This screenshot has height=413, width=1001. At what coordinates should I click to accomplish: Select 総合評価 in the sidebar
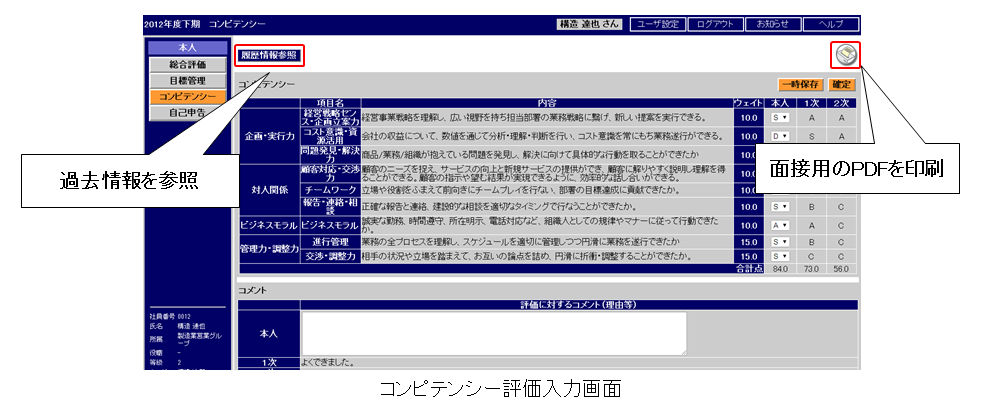point(187,65)
